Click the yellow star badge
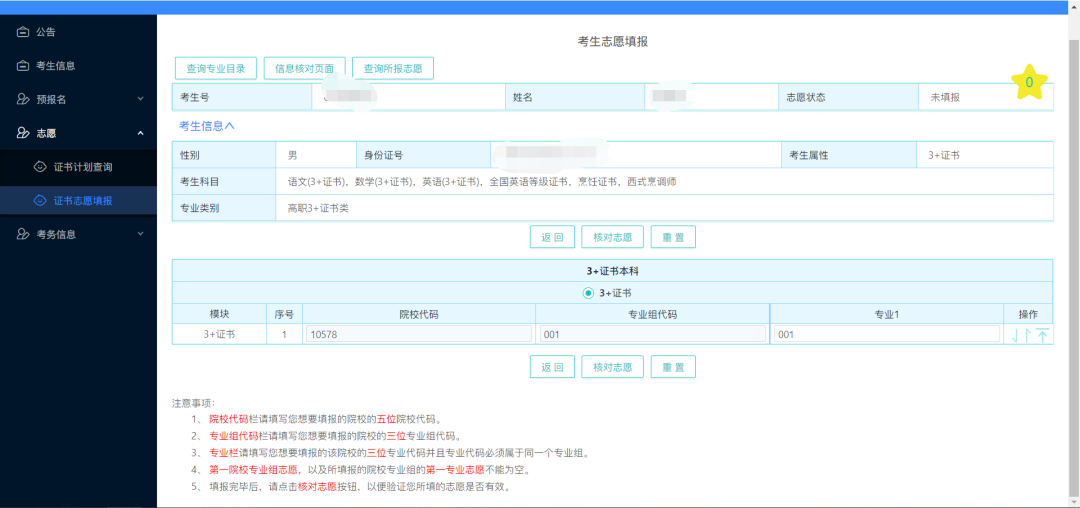Viewport: 1080px width, 508px height. coord(1029,82)
